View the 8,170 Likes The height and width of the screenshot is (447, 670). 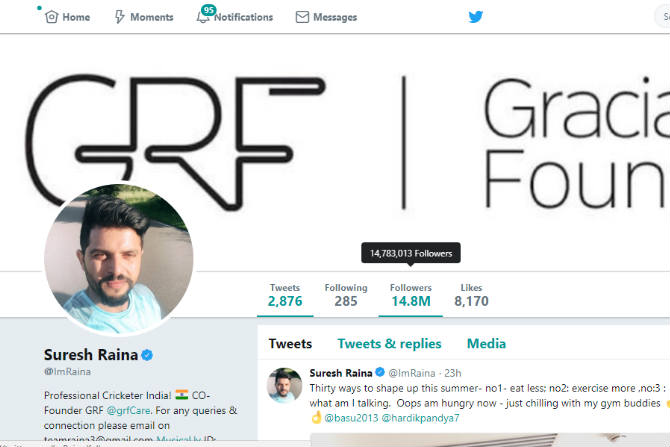pyautogui.click(x=471, y=295)
